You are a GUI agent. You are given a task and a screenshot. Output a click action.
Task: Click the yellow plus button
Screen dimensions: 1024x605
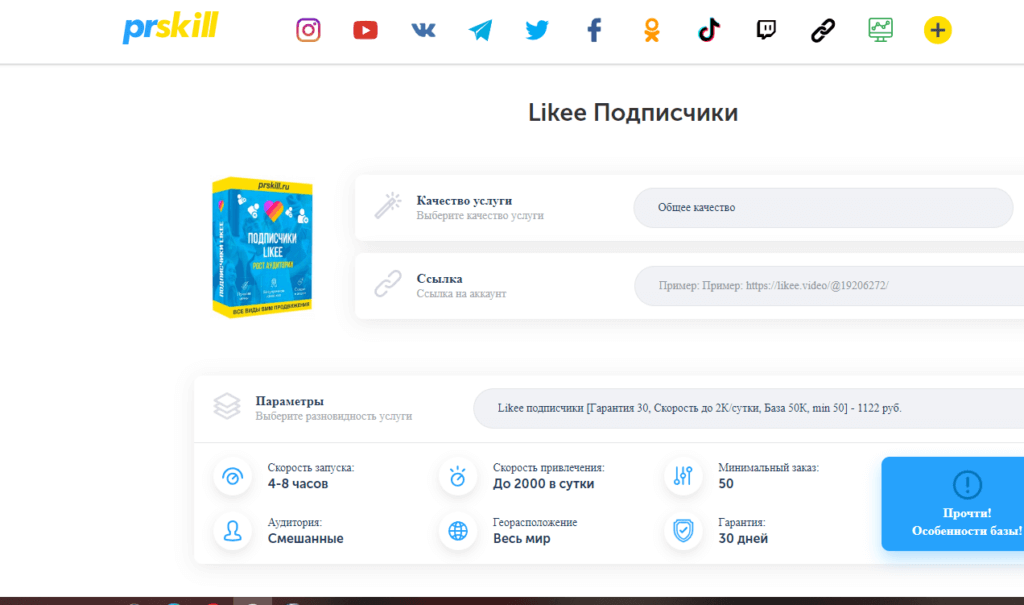(x=937, y=31)
